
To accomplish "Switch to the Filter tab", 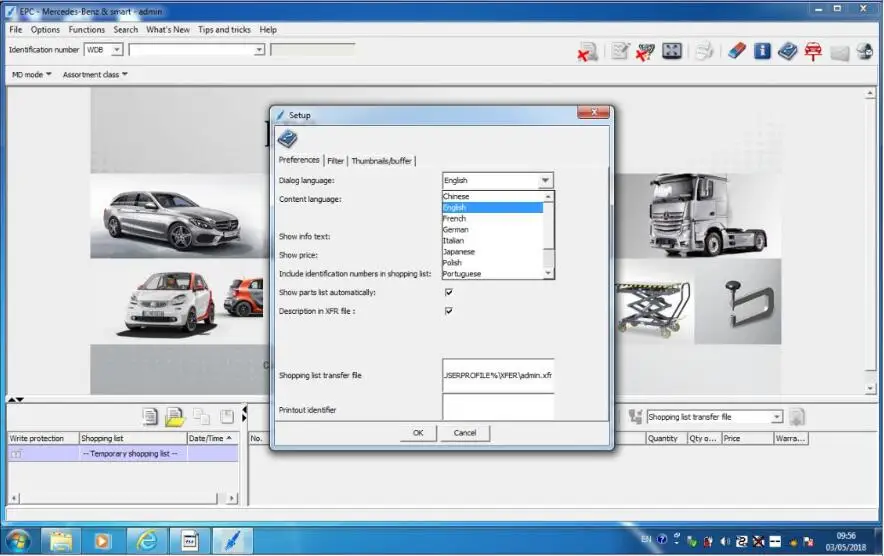I will click(335, 161).
